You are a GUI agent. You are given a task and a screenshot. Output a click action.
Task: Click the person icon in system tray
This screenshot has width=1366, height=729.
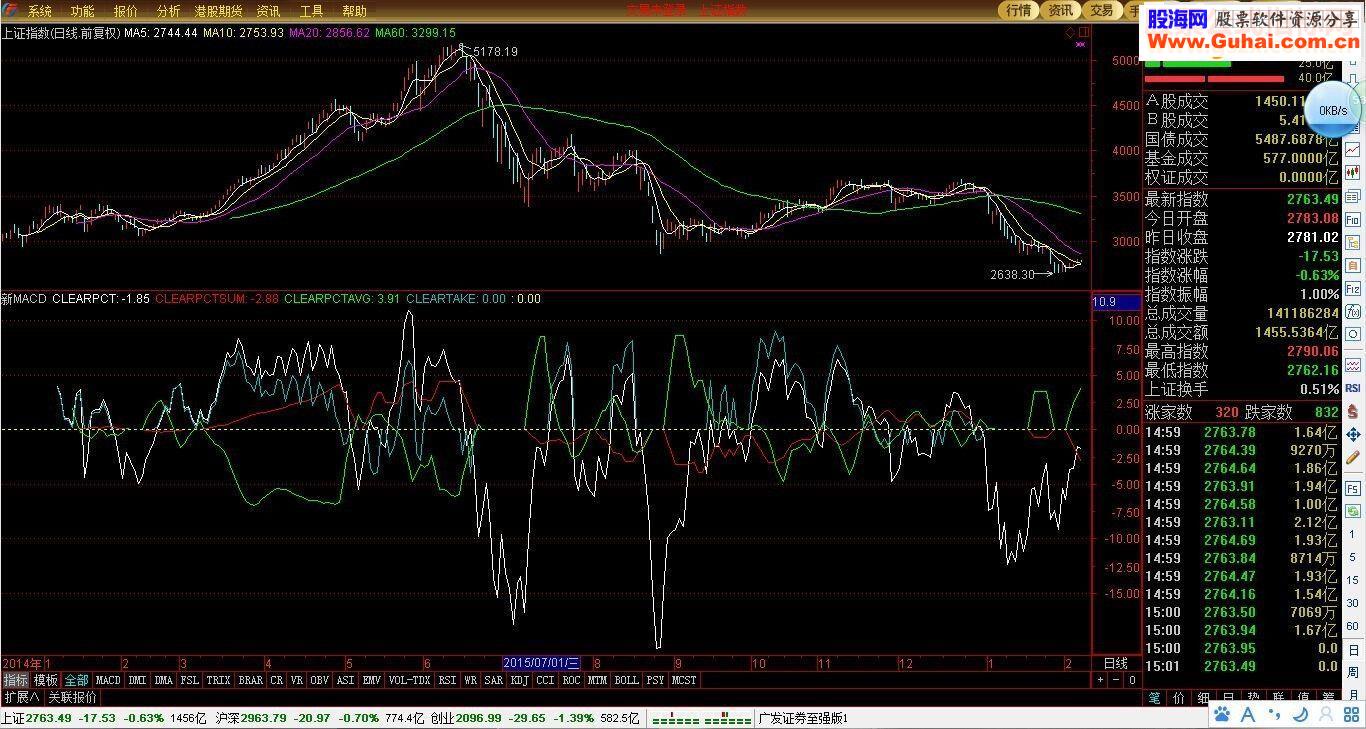point(1324,715)
